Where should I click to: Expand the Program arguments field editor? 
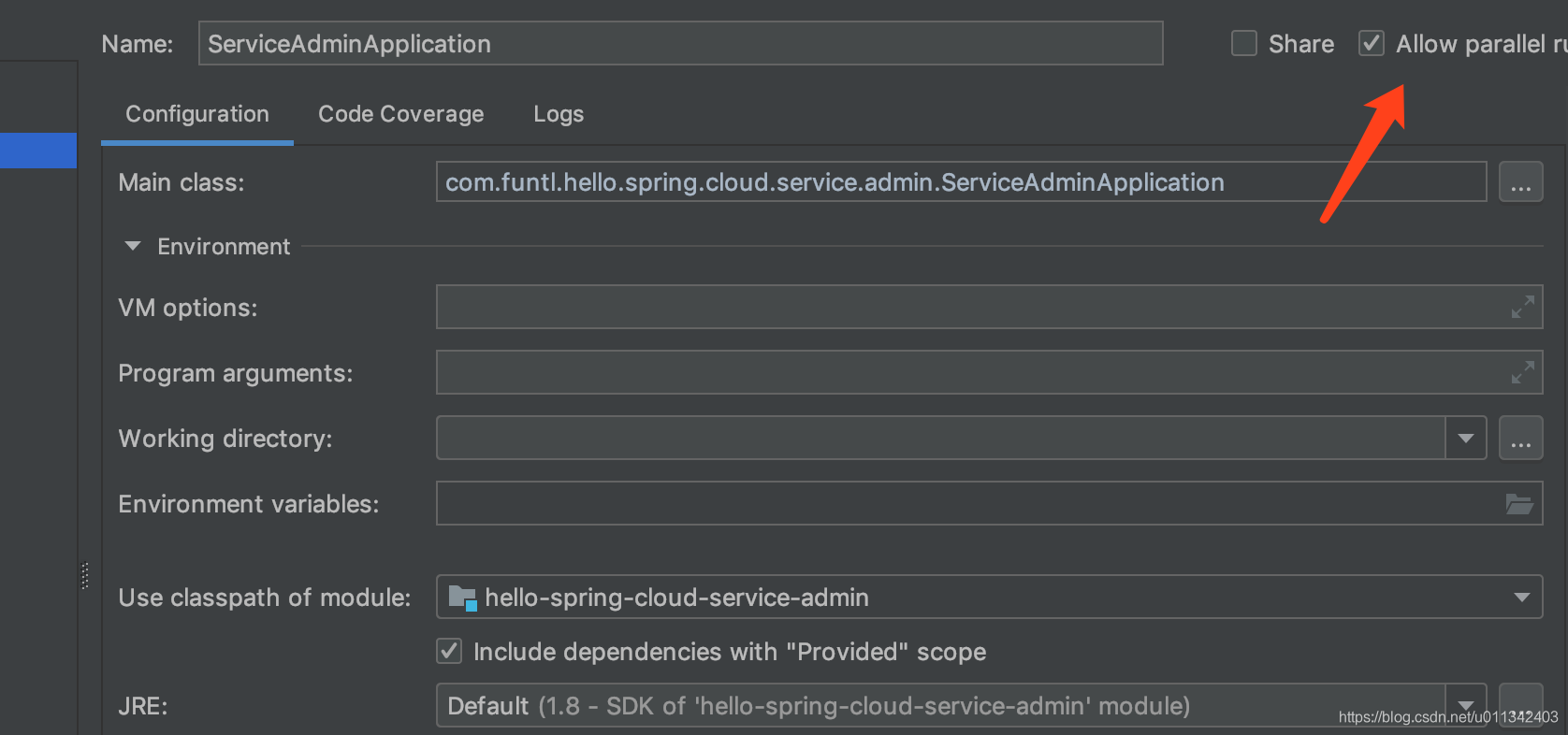[x=1522, y=372]
